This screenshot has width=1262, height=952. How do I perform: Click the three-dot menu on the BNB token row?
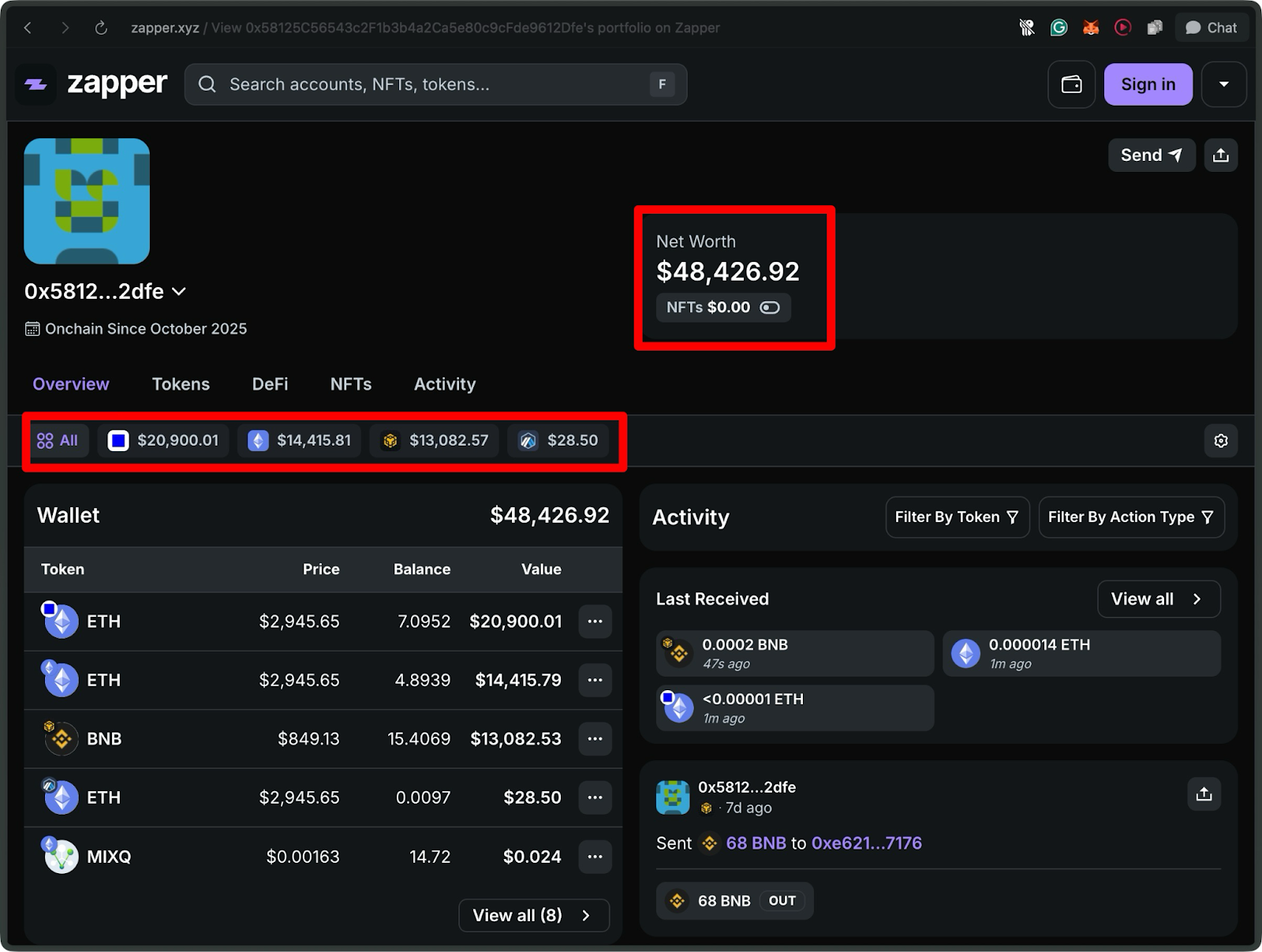(x=596, y=738)
